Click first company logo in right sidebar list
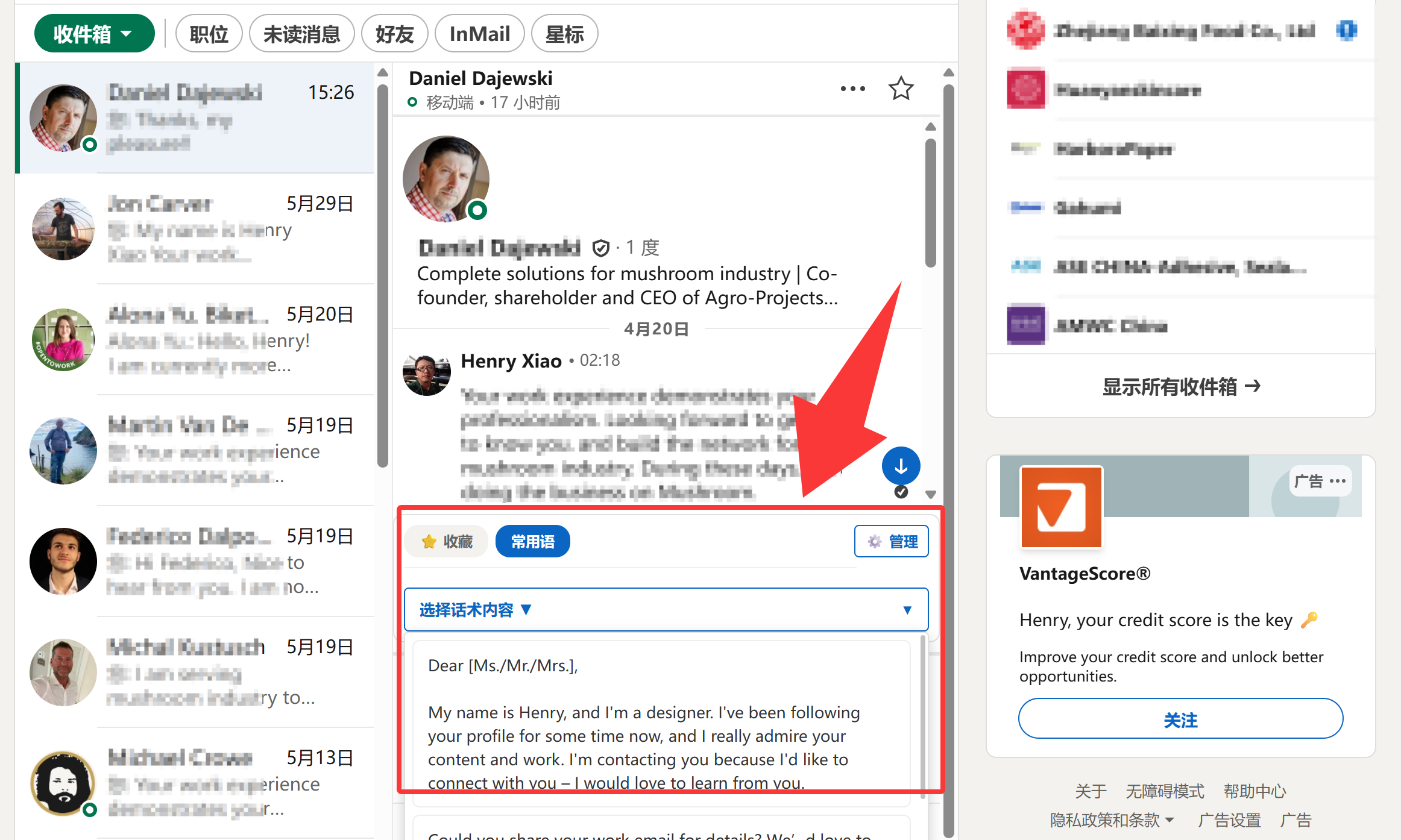 (1025, 30)
